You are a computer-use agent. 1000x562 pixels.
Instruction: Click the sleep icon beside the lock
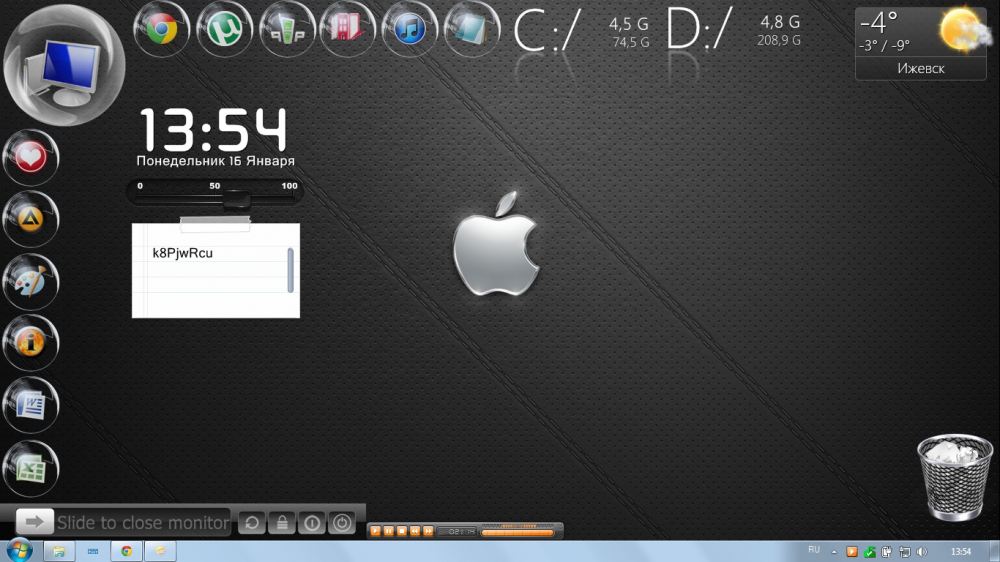click(x=312, y=523)
